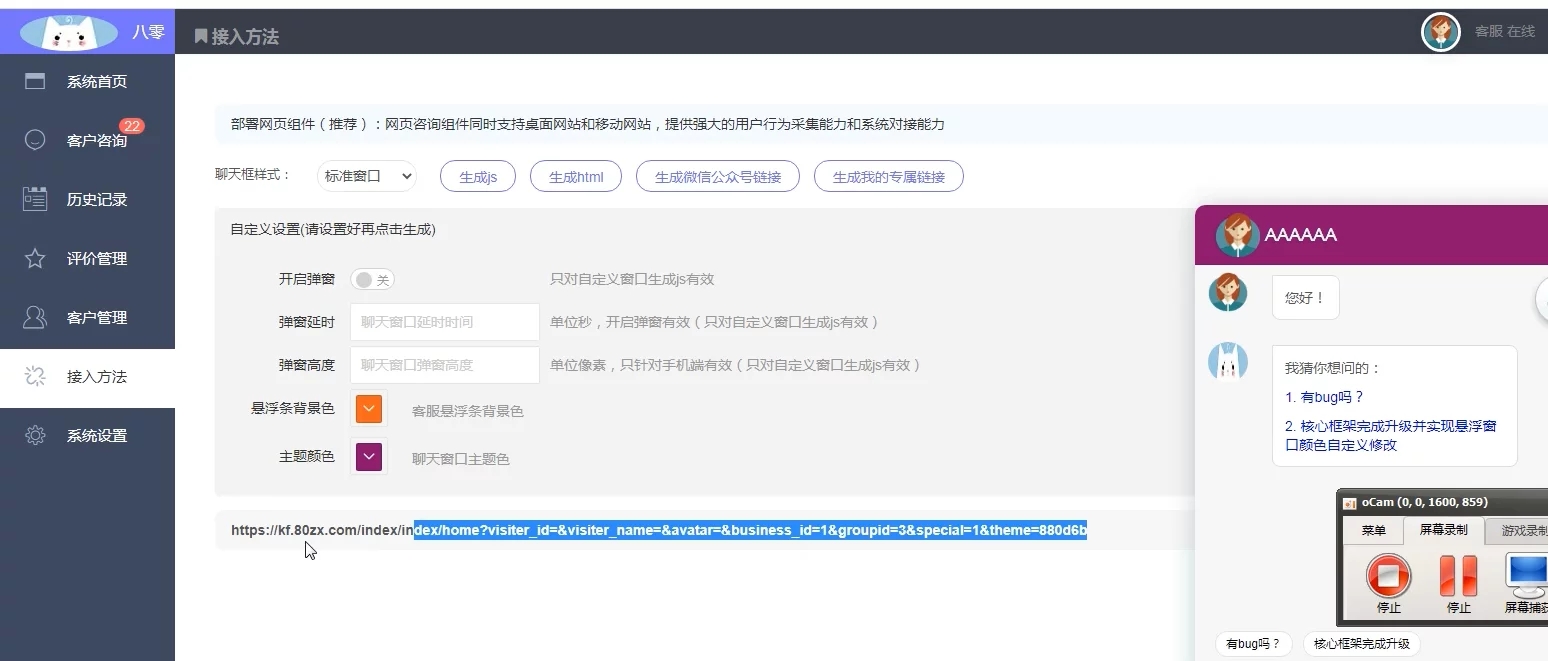Select the 评价管理 star icon
The image size is (1548, 661).
pos(35,259)
